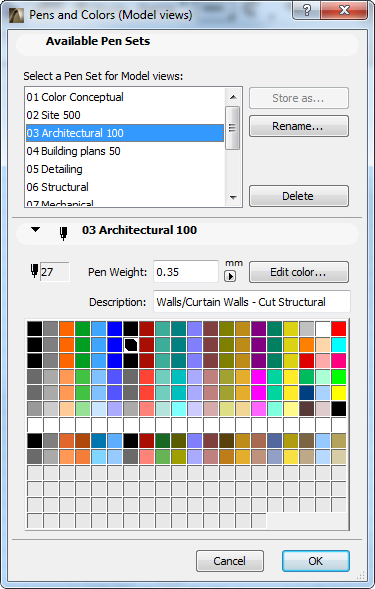The height and width of the screenshot is (589, 375).
Task: Click the pen set list scroll-down arrow
Action: pos(233,197)
